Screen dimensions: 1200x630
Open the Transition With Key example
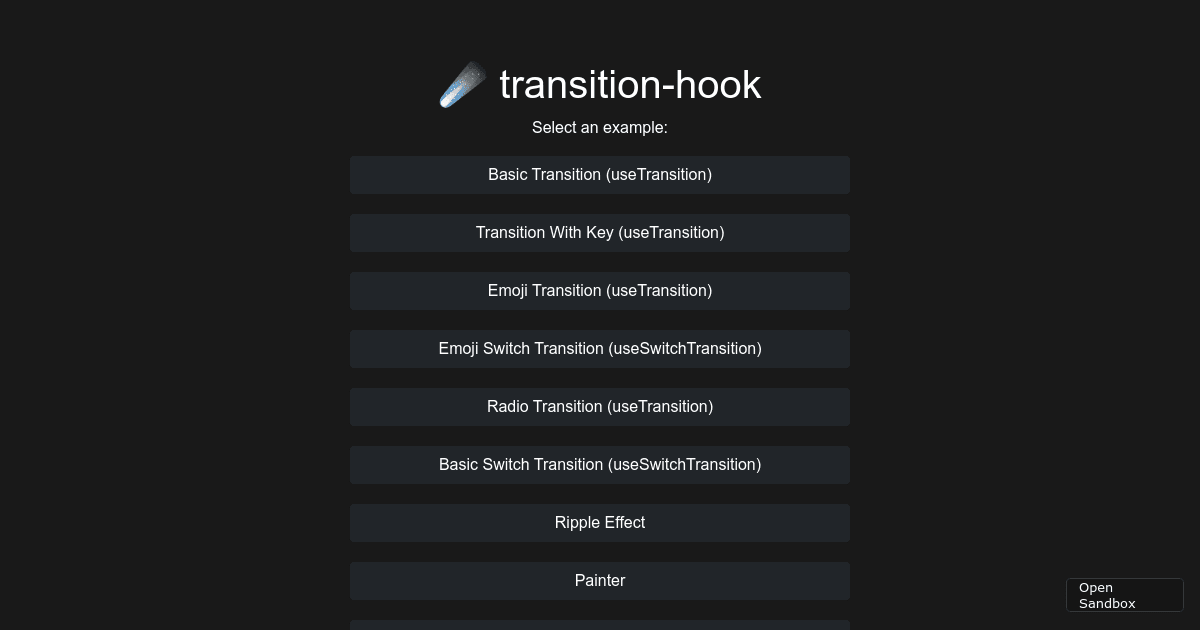pos(600,232)
